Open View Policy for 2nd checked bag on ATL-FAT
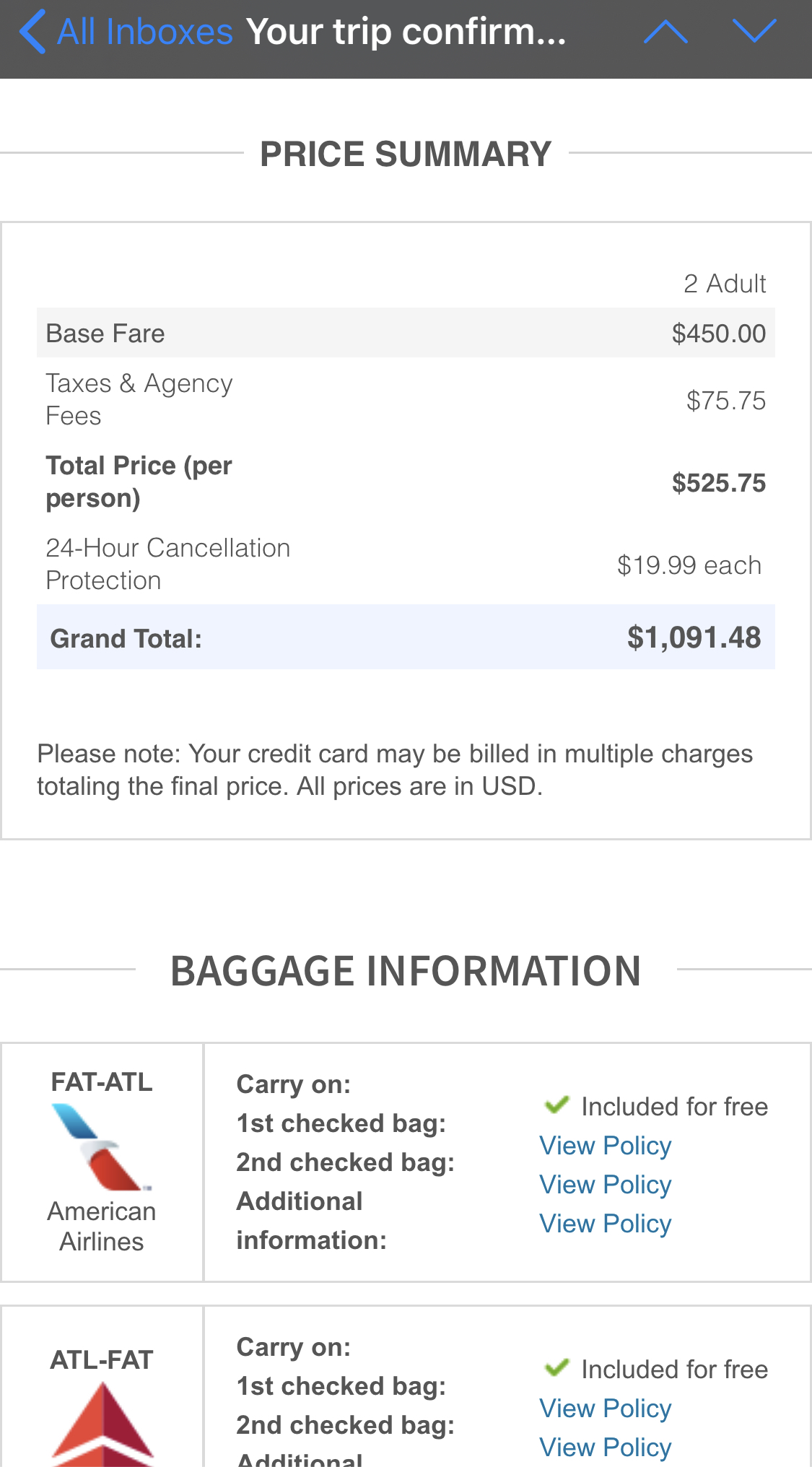Viewport: 812px width, 1467px height. [x=605, y=1447]
